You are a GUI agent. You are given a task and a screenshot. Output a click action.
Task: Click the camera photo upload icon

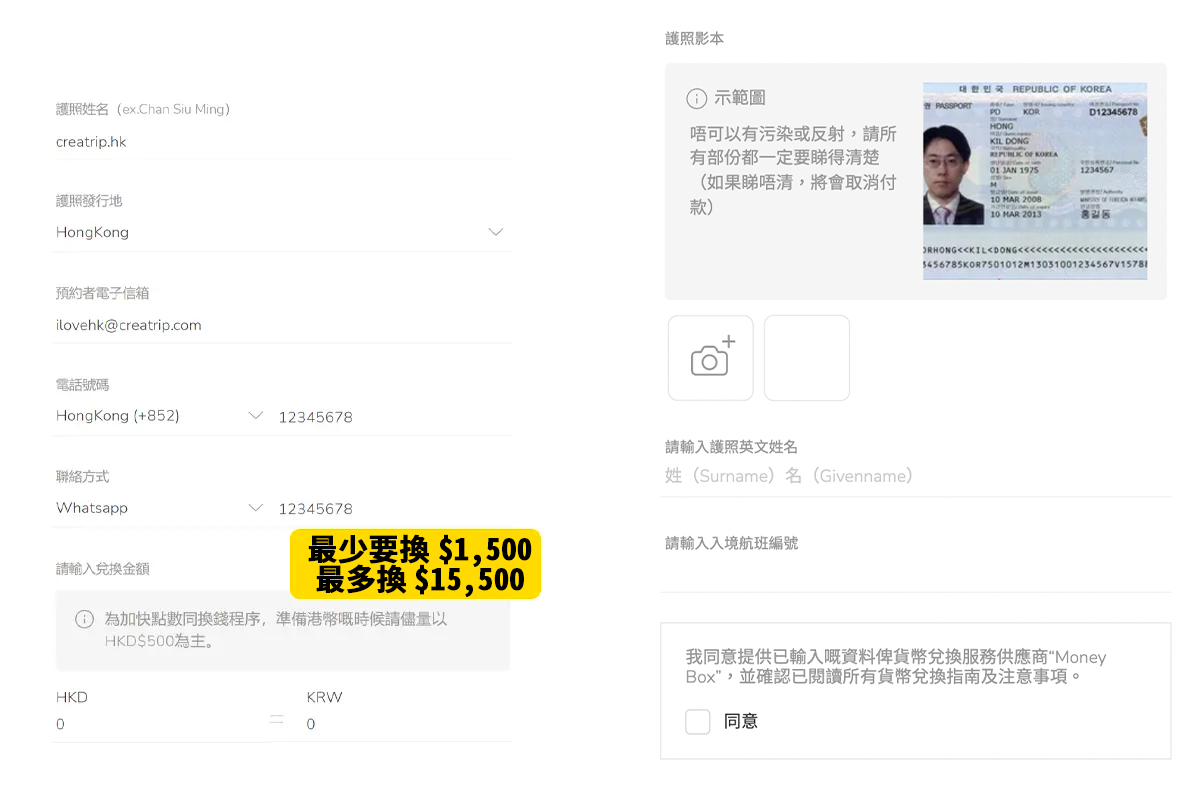click(x=710, y=357)
